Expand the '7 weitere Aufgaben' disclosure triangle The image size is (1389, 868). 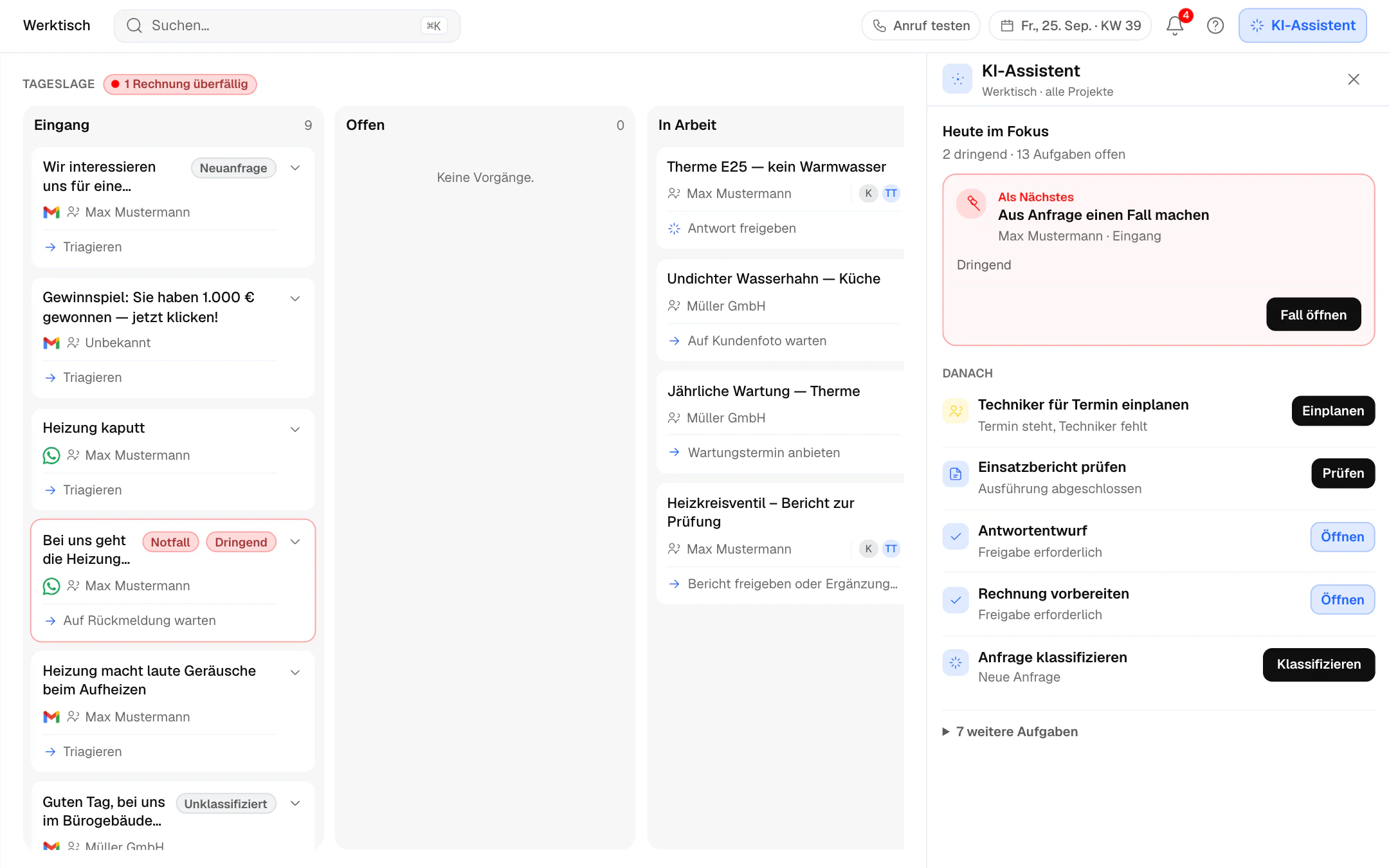click(946, 732)
